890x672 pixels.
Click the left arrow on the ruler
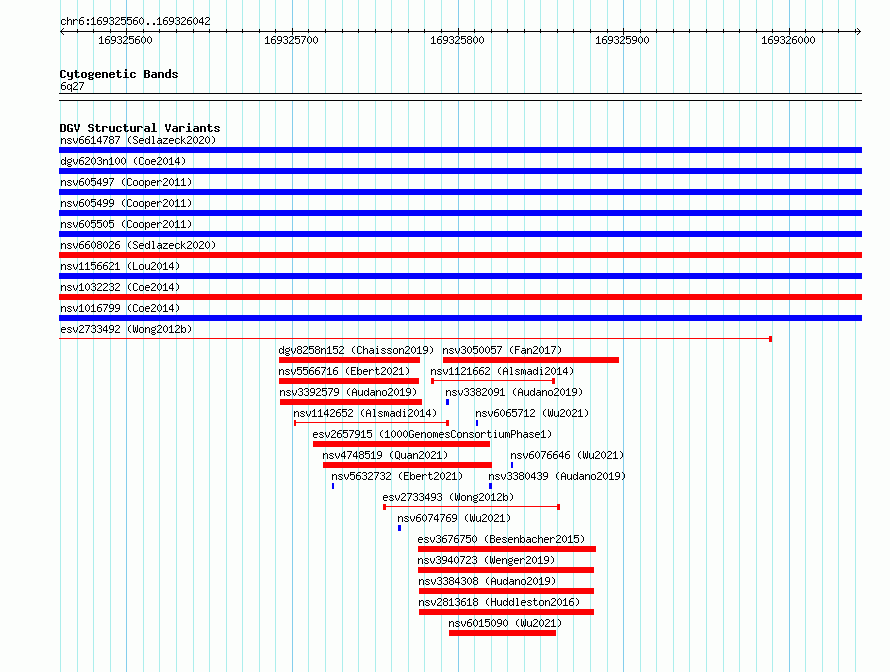pos(62,31)
